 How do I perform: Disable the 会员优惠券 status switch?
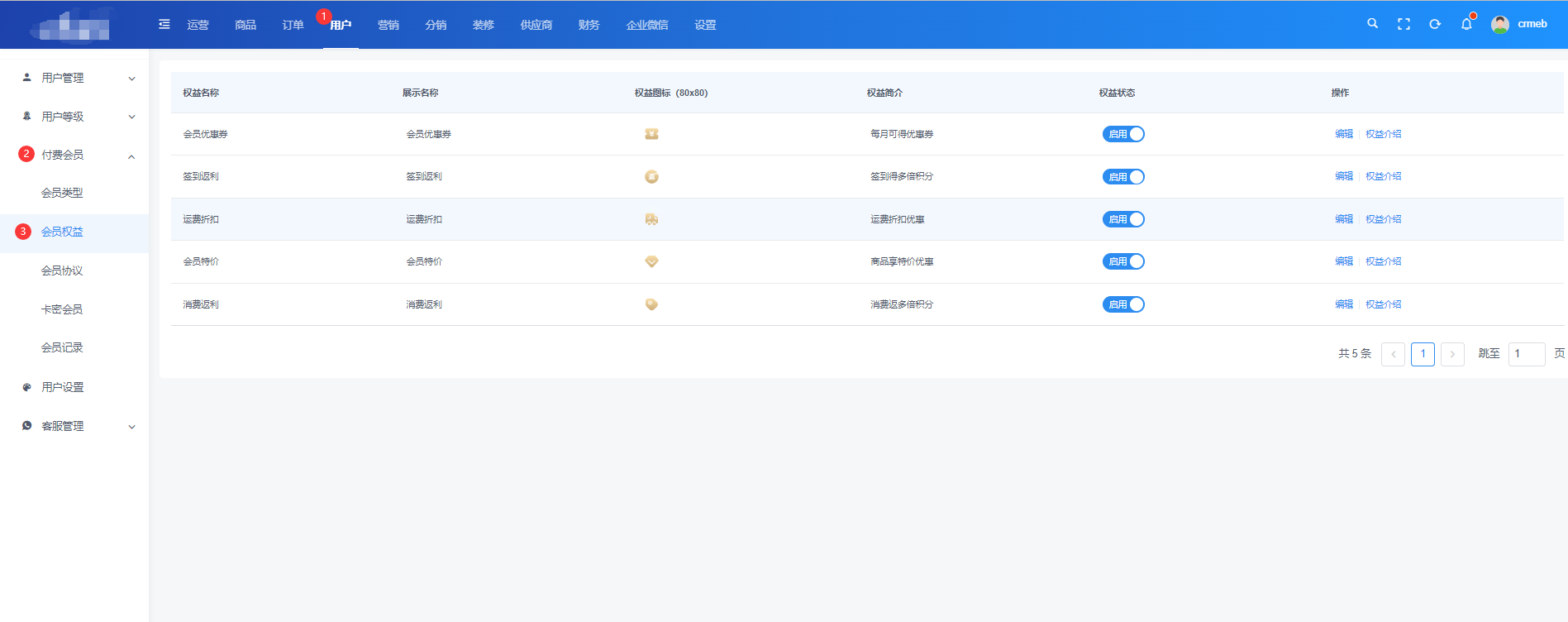tap(1123, 134)
